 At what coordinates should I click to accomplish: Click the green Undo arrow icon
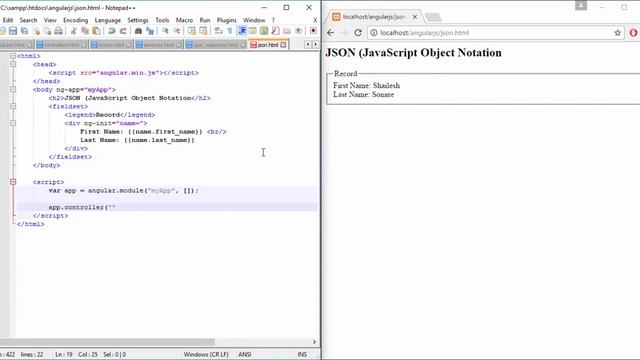point(111,31)
